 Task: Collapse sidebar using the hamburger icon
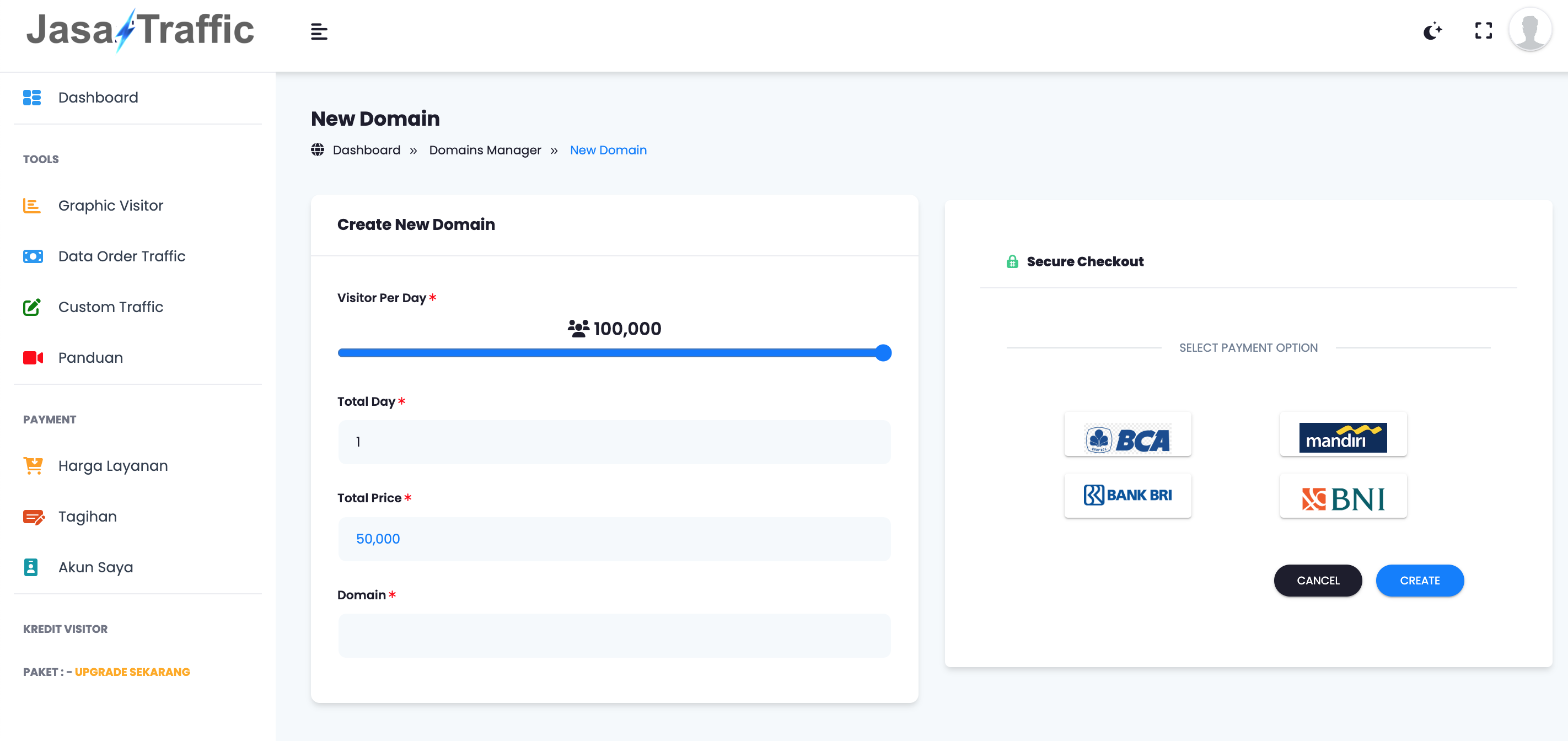[319, 31]
